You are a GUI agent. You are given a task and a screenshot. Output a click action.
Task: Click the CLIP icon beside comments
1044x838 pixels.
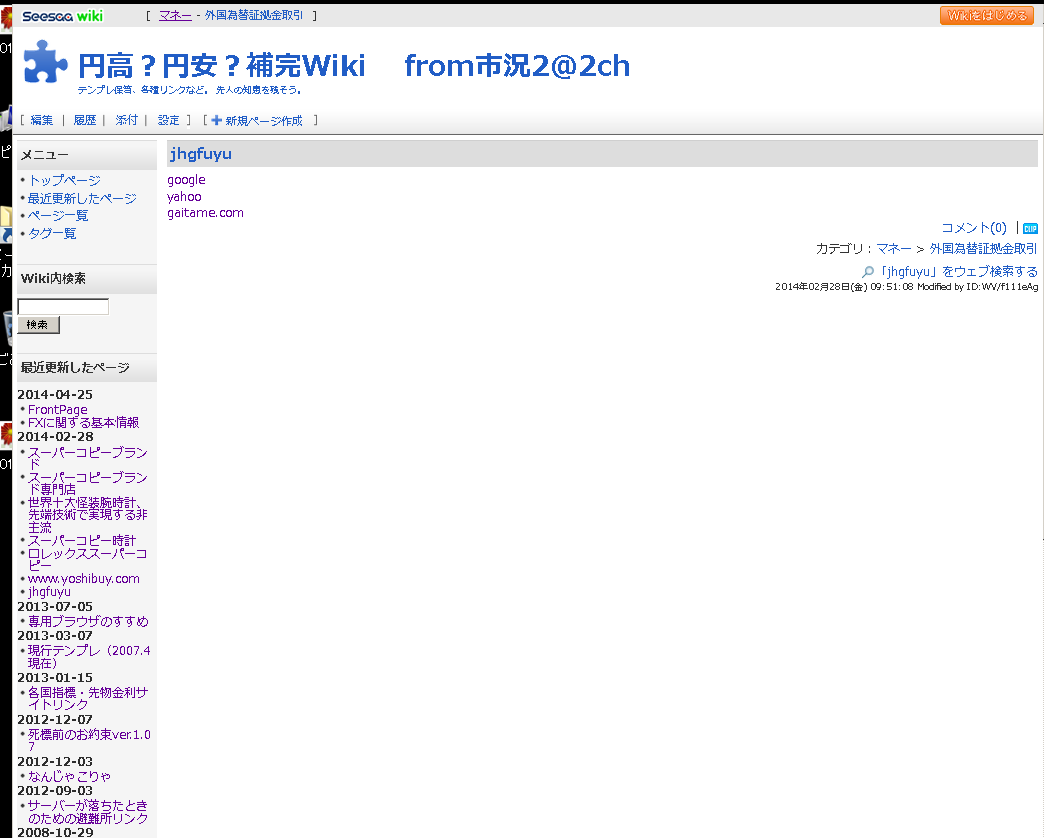click(x=1030, y=228)
